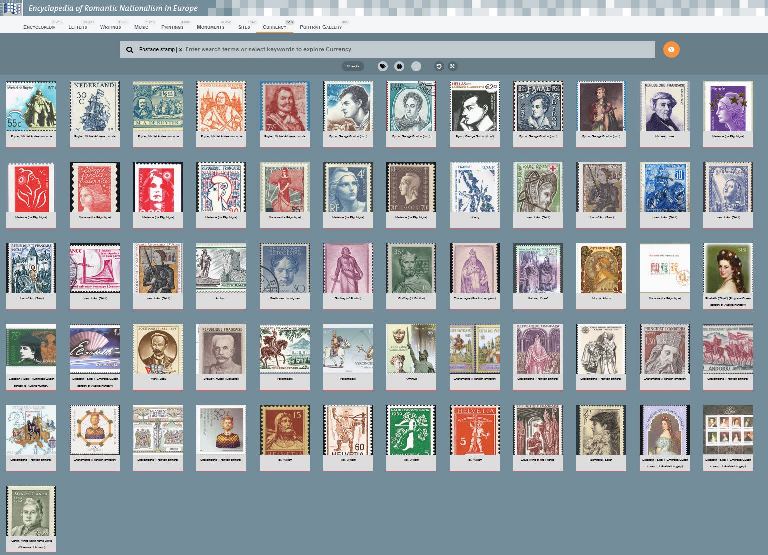Open the green elderly man portrait stamp
Screen dimensions: 768x555
(x=31, y=511)
